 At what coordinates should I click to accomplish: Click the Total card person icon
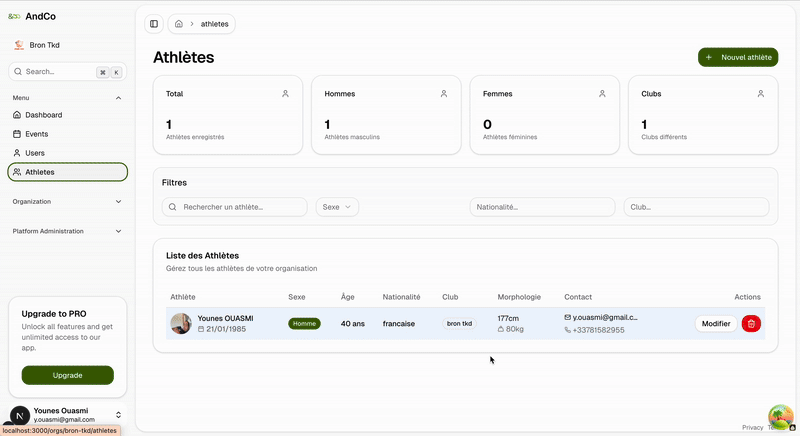coord(285,94)
